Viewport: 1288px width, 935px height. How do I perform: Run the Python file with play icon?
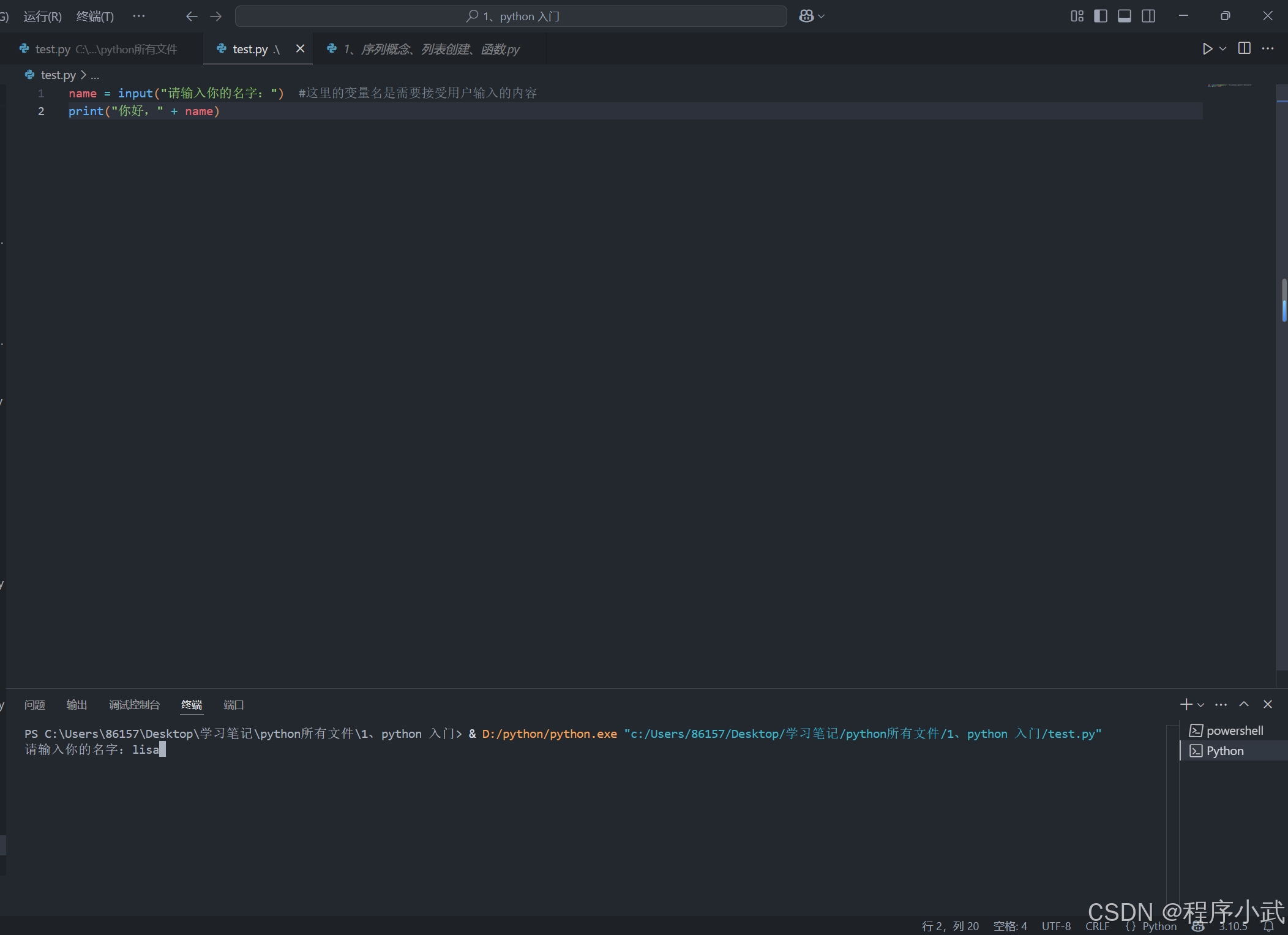pos(1207,49)
